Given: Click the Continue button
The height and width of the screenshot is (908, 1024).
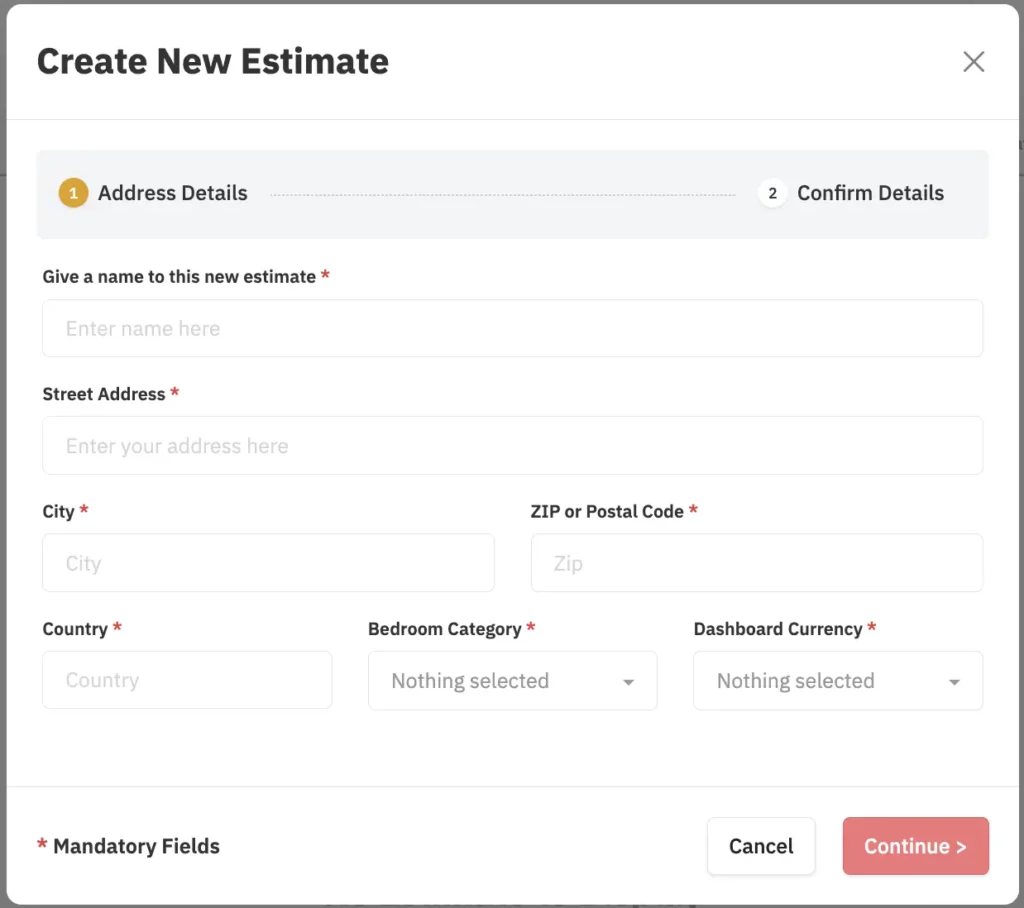Looking at the screenshot, I should pyautogui.click(x=915, y=846).
